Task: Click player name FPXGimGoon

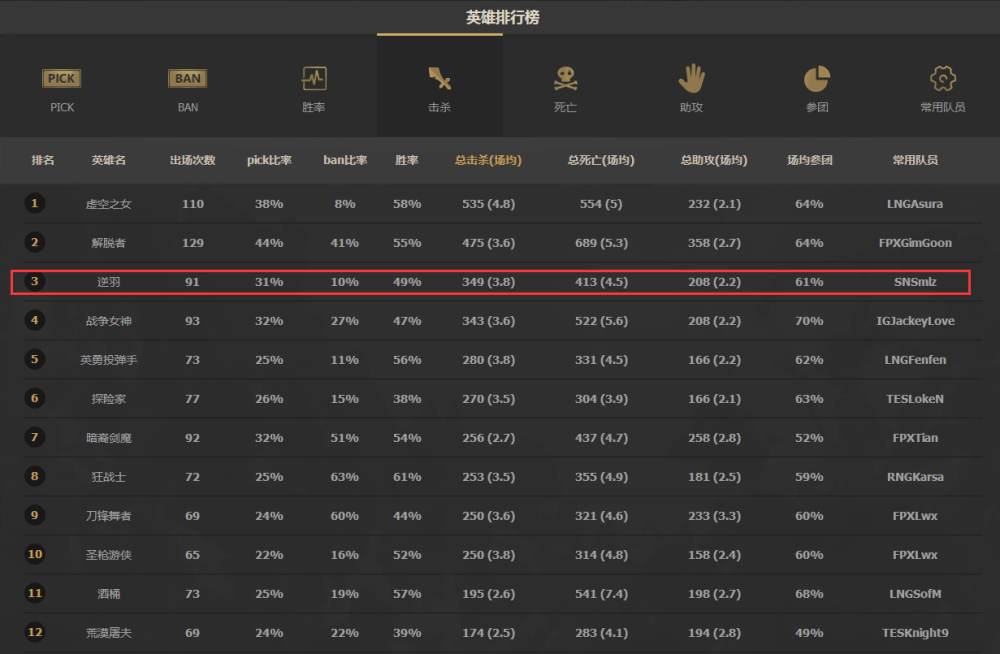Action: click(x=915, y=243)
